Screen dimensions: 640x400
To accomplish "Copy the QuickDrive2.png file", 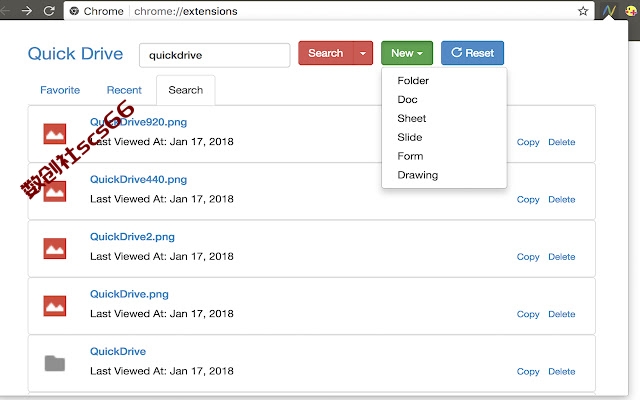I will tap(528, 257).
